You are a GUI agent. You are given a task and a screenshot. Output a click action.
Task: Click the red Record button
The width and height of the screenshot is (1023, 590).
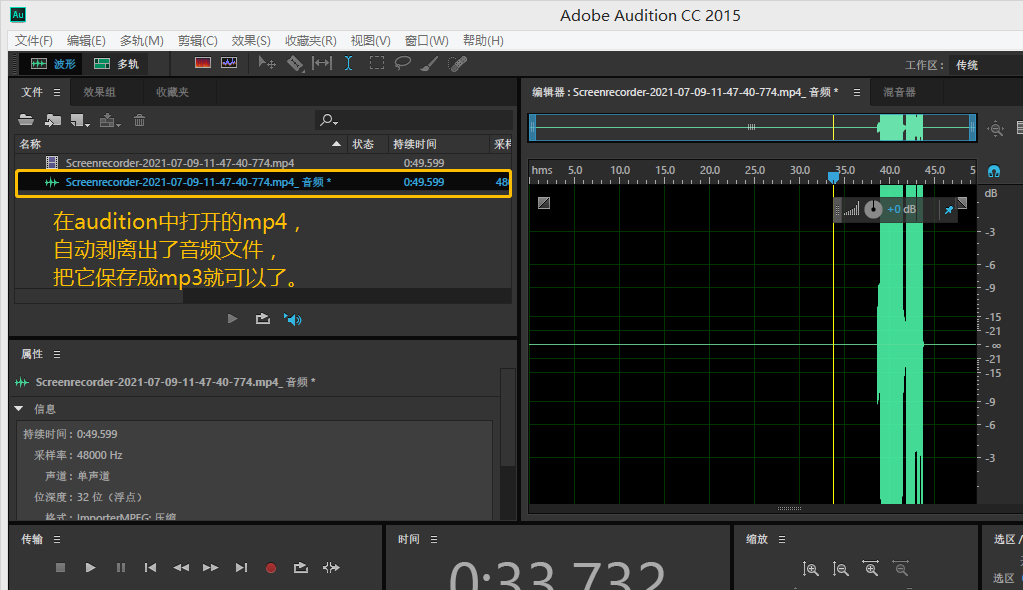coord(271,568)
